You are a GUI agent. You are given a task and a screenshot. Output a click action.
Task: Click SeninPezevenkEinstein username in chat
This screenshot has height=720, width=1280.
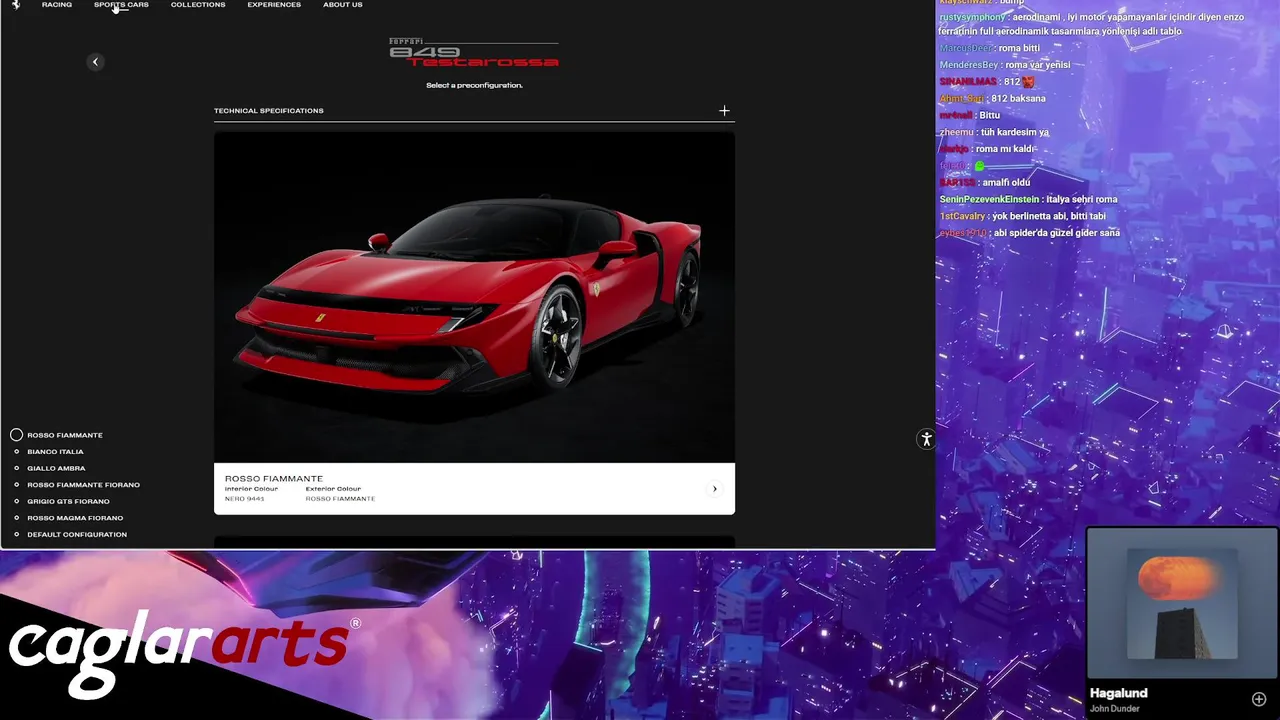[989, 199]
